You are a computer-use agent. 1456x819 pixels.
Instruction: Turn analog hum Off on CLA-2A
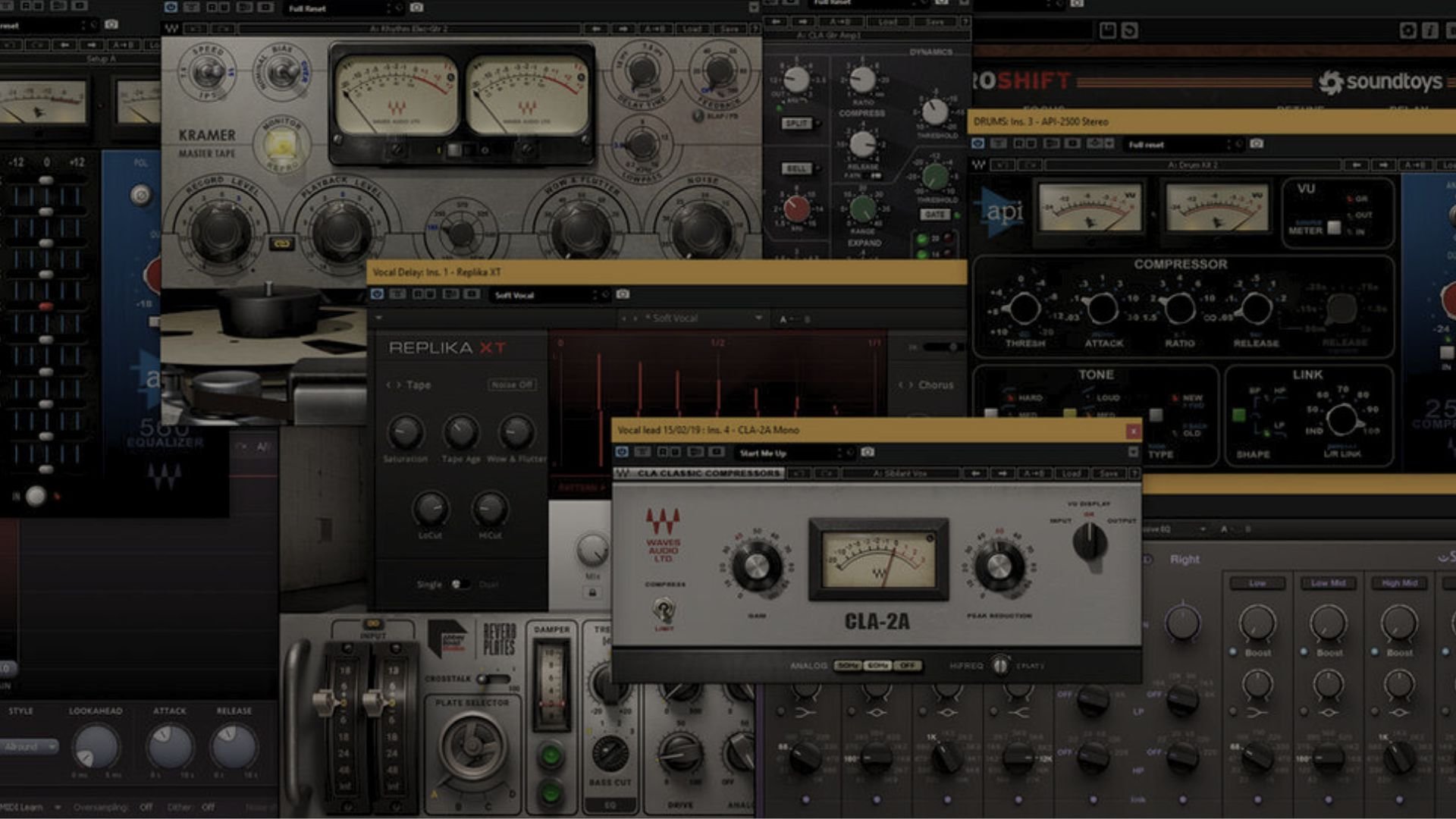(x=906, y=666)
